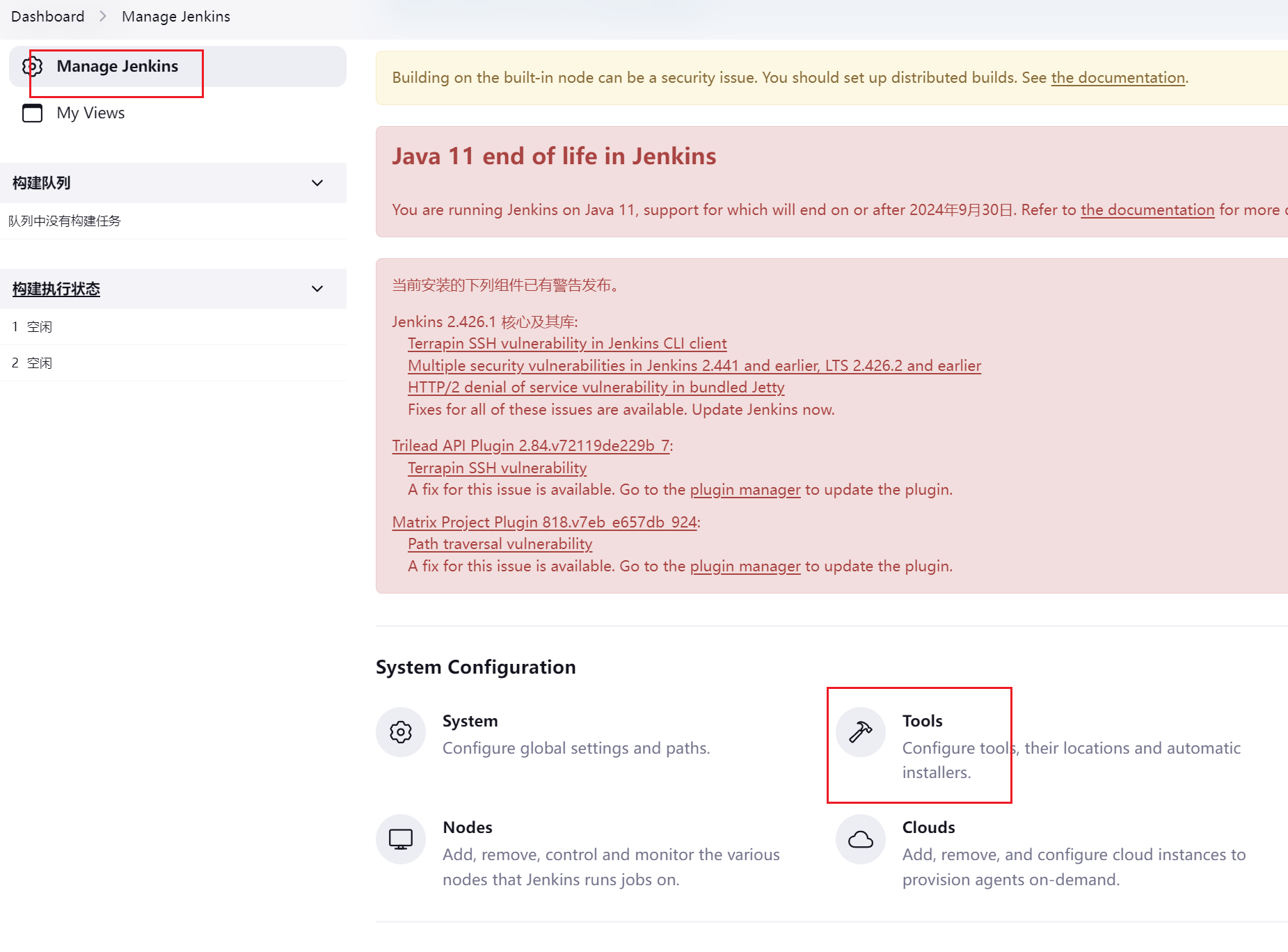This screenshot has width=1288, height=952.
Task: Open Dashboard in the breadcrumb
Action: coord(47,16)
